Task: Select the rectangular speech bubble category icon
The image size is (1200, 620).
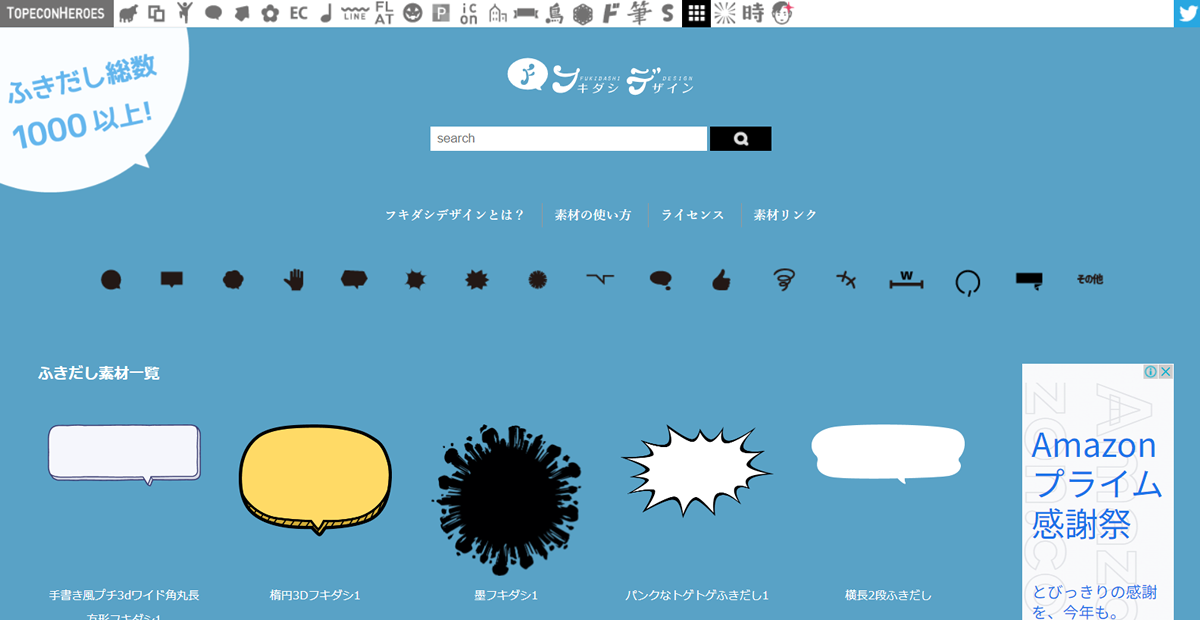Action: (172, 279)
